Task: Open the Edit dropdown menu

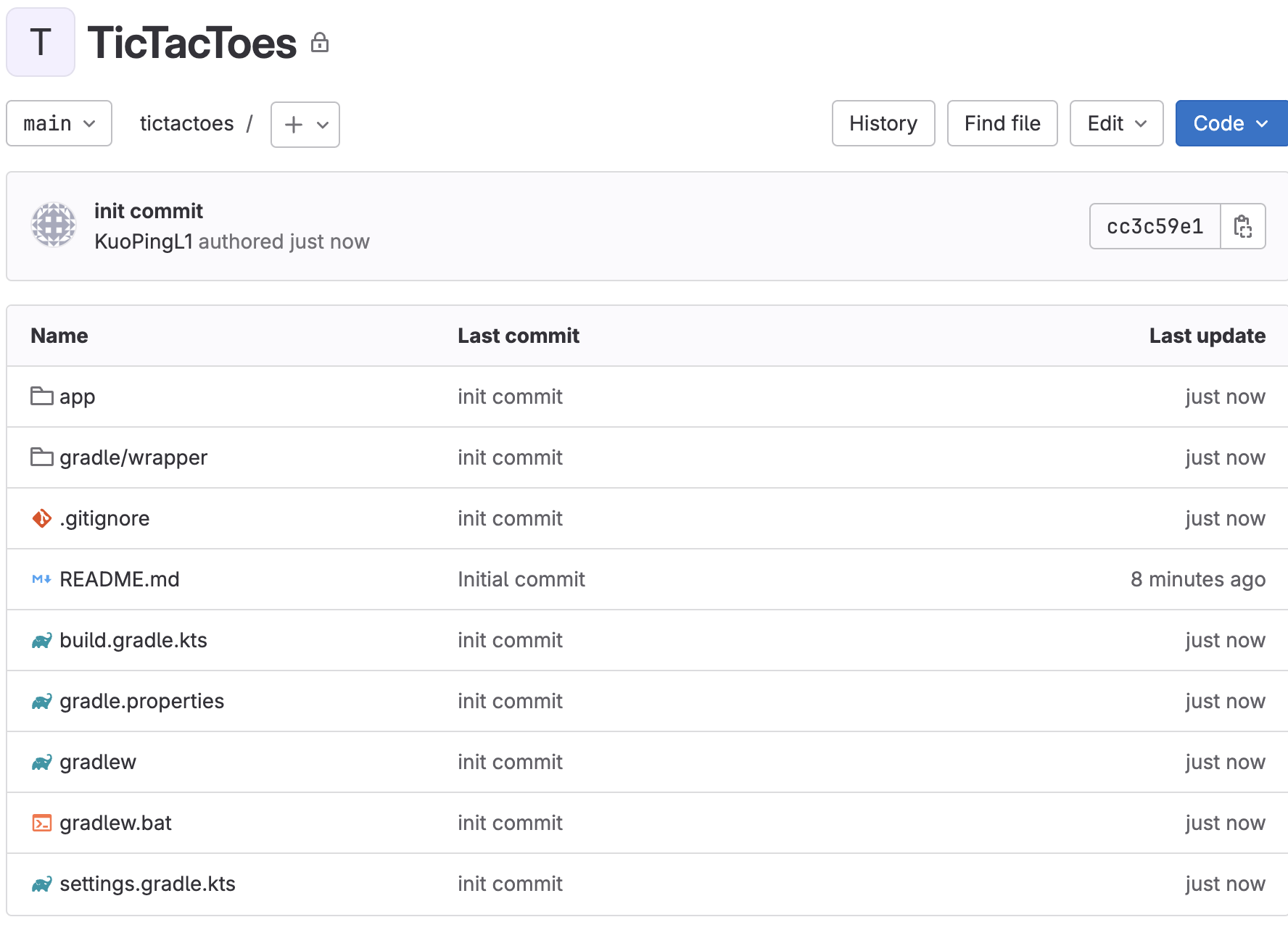Action: [x=1117, y=123]
